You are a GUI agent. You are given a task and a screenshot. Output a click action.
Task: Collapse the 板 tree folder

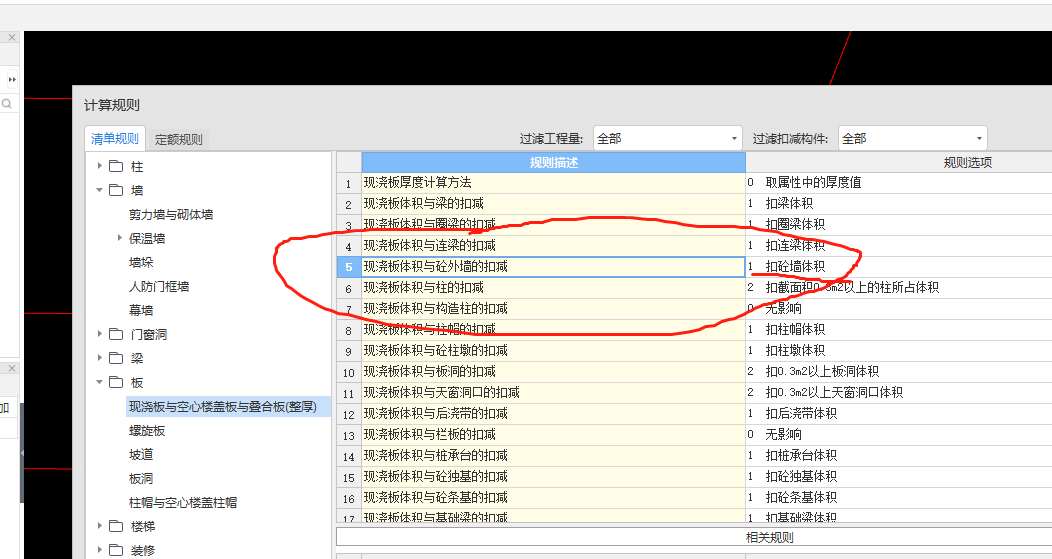(99, 382)
